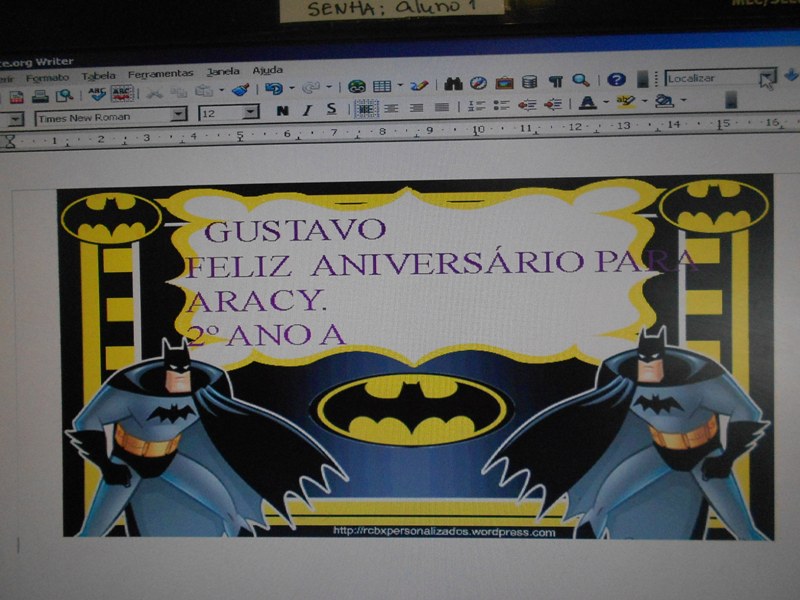Image resolution: width=800 pixels, height=600 pixels.
Task: Open Data Sources database icon
Action: click(530, 81)
